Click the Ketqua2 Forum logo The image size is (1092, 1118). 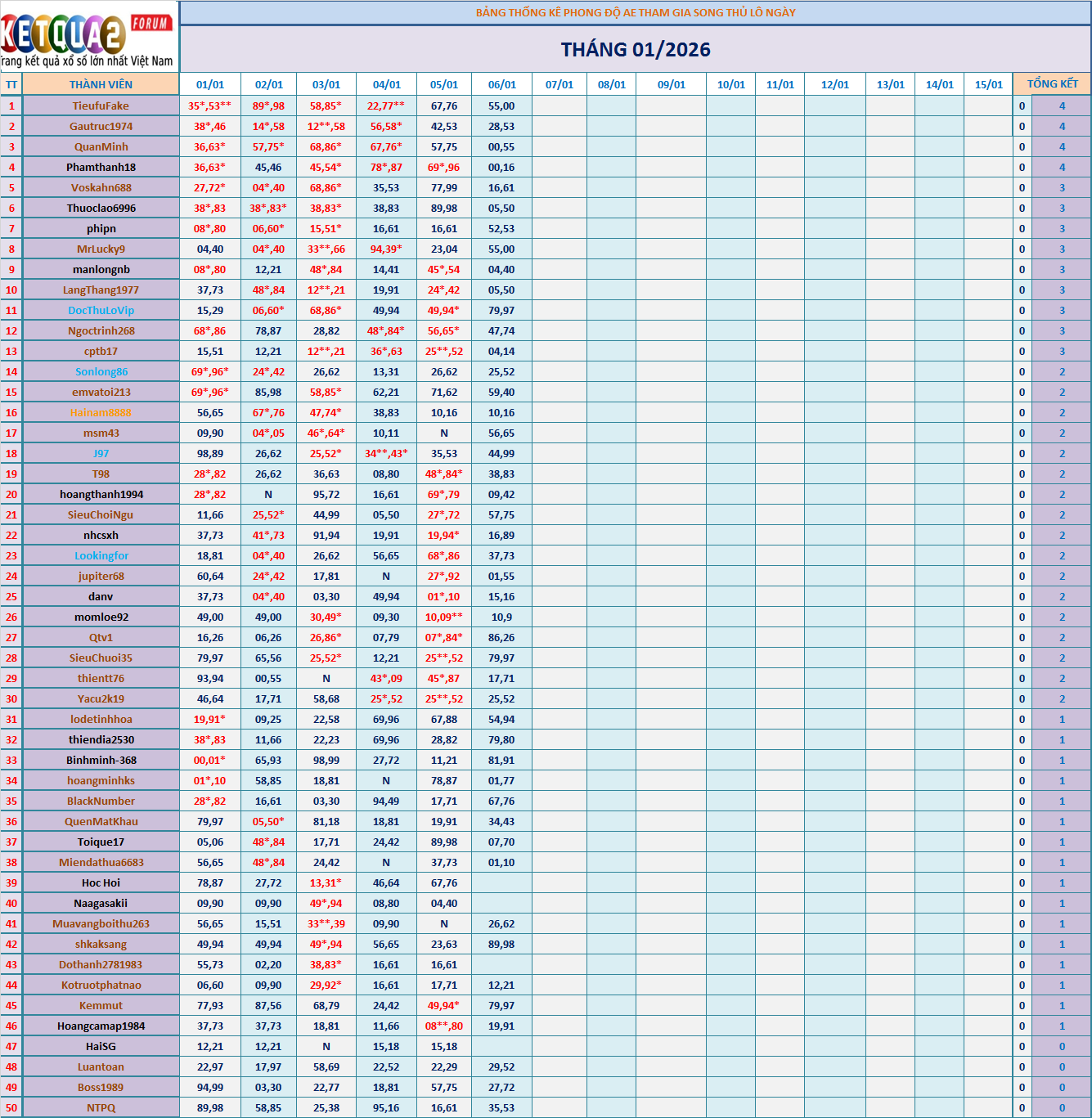[88, 37]
